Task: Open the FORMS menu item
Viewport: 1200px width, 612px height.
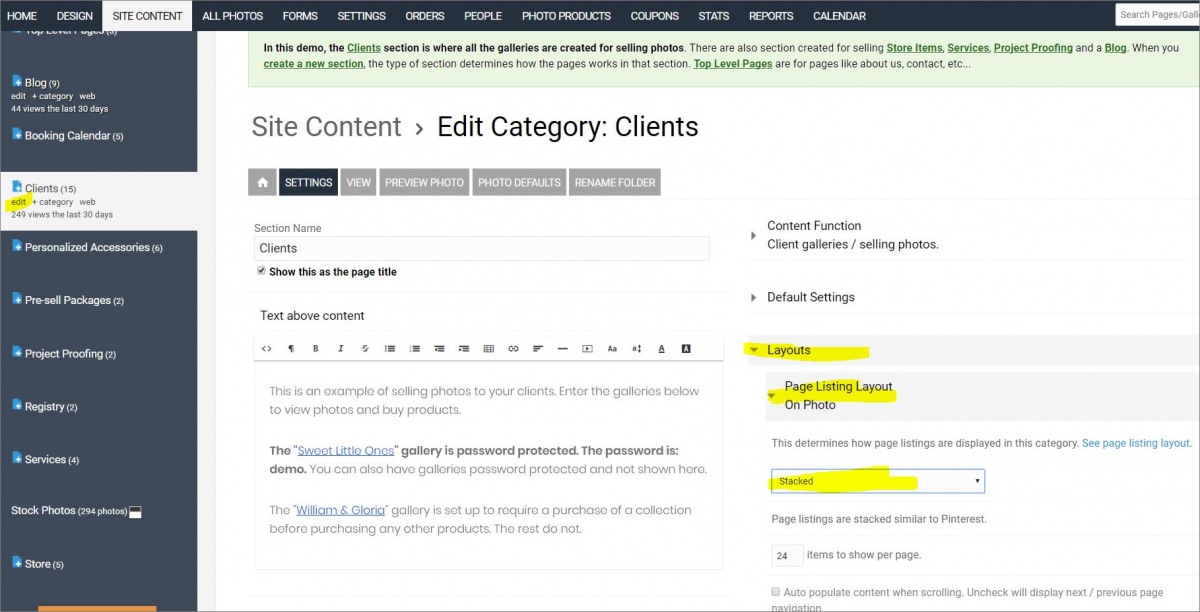Action: coord(300,16)
